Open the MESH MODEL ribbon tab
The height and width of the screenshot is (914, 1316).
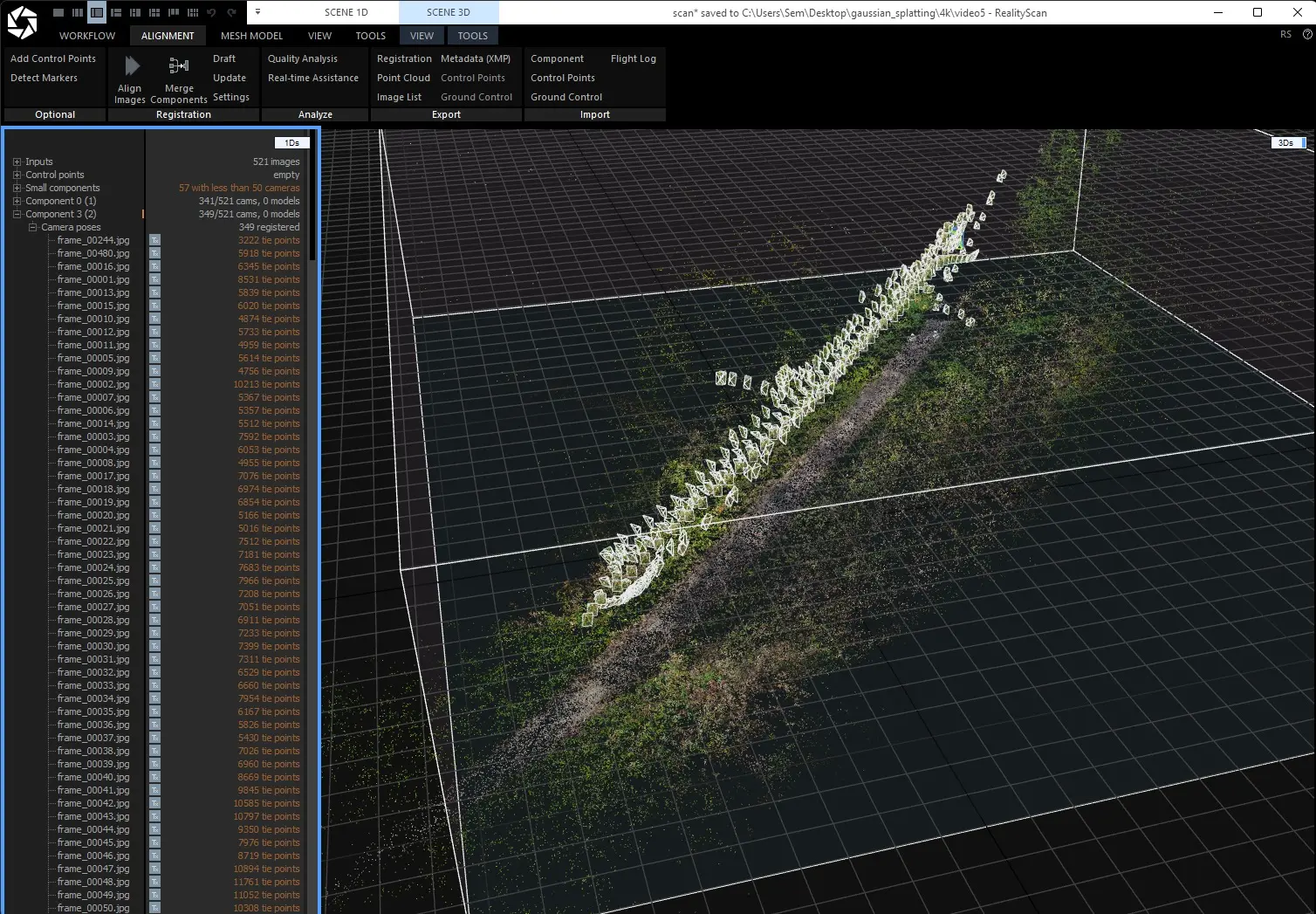click(x=251, y=36)
